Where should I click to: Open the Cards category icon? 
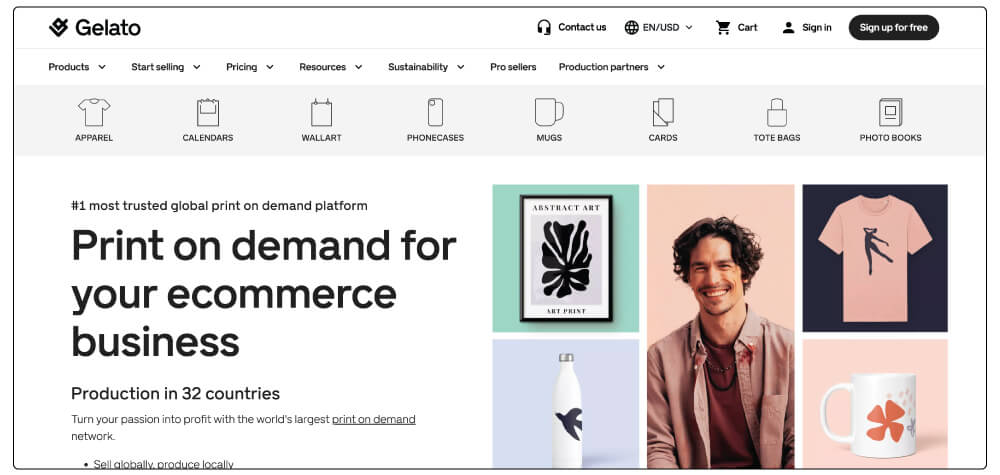663,112
